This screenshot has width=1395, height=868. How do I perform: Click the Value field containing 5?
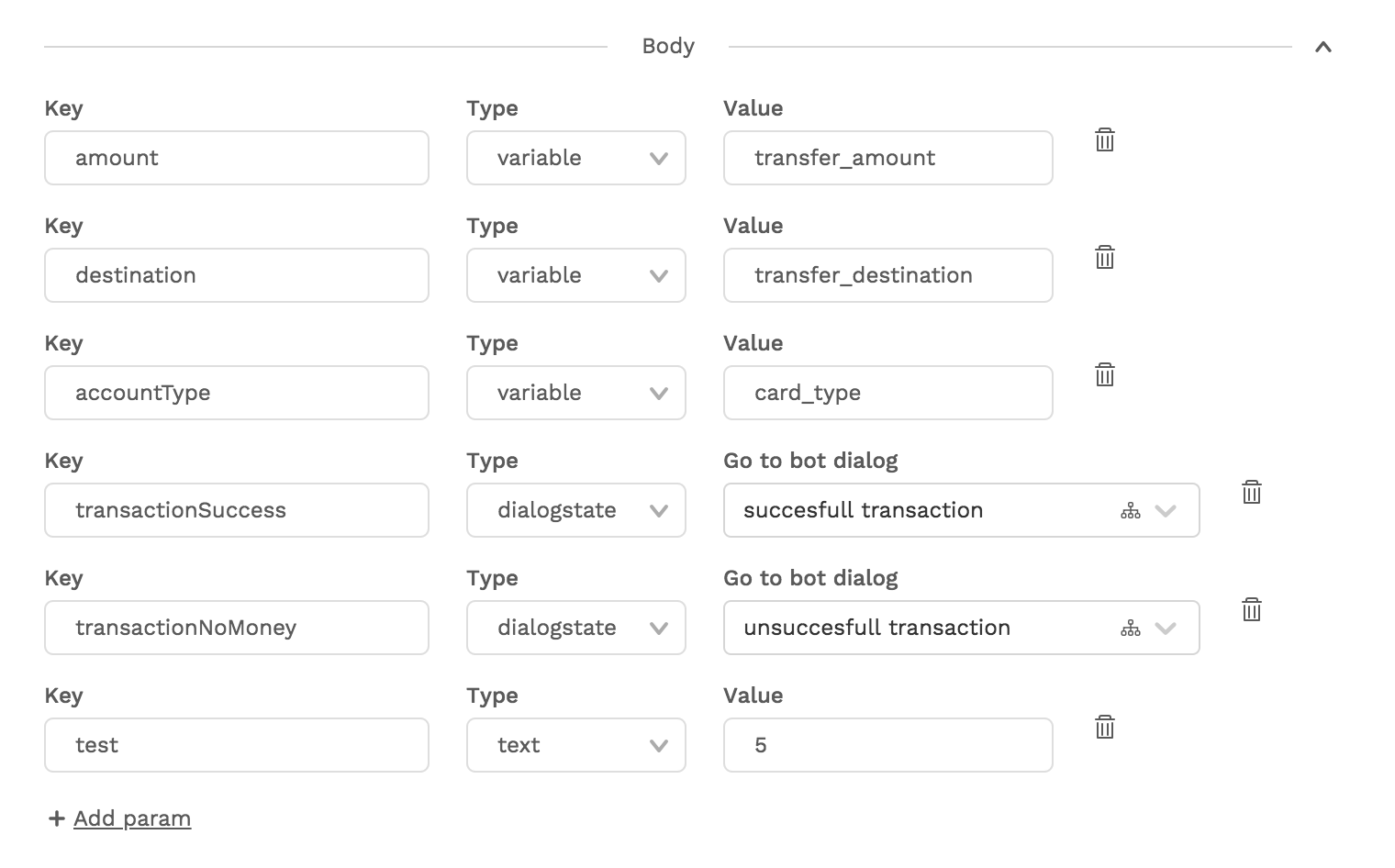[x=888, y=745]
